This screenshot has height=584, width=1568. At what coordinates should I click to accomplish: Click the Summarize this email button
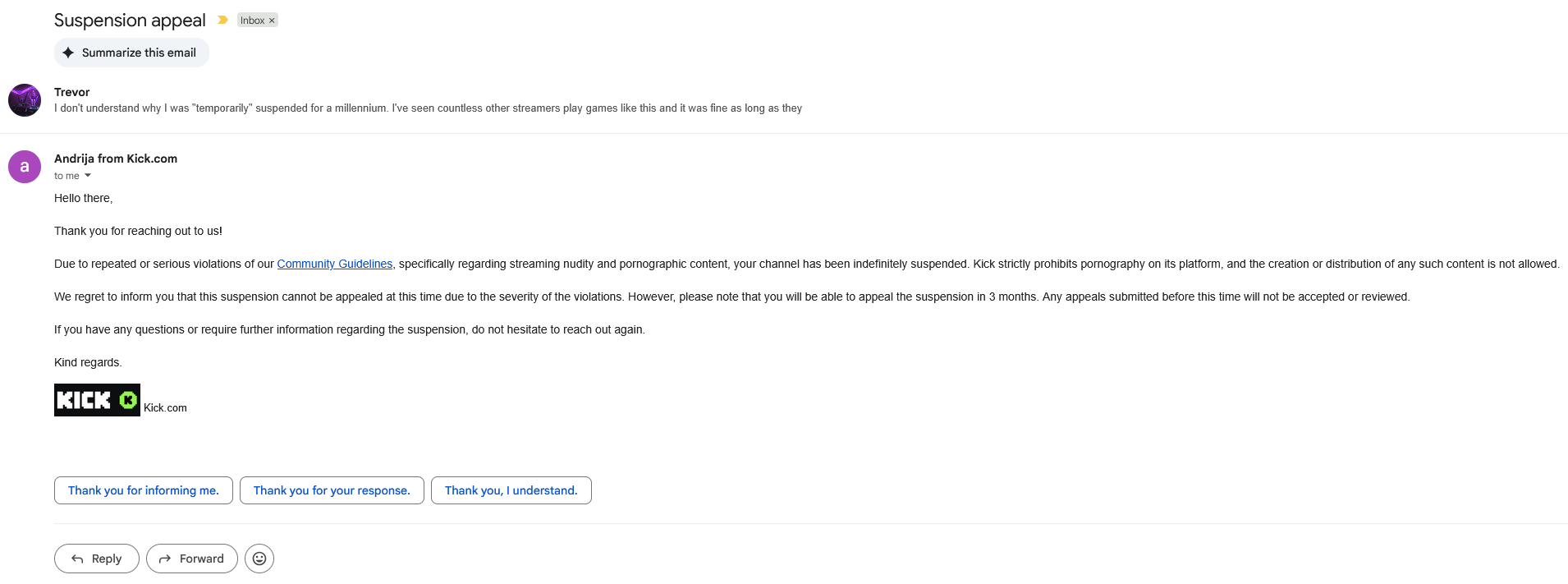tap(131, 53)
